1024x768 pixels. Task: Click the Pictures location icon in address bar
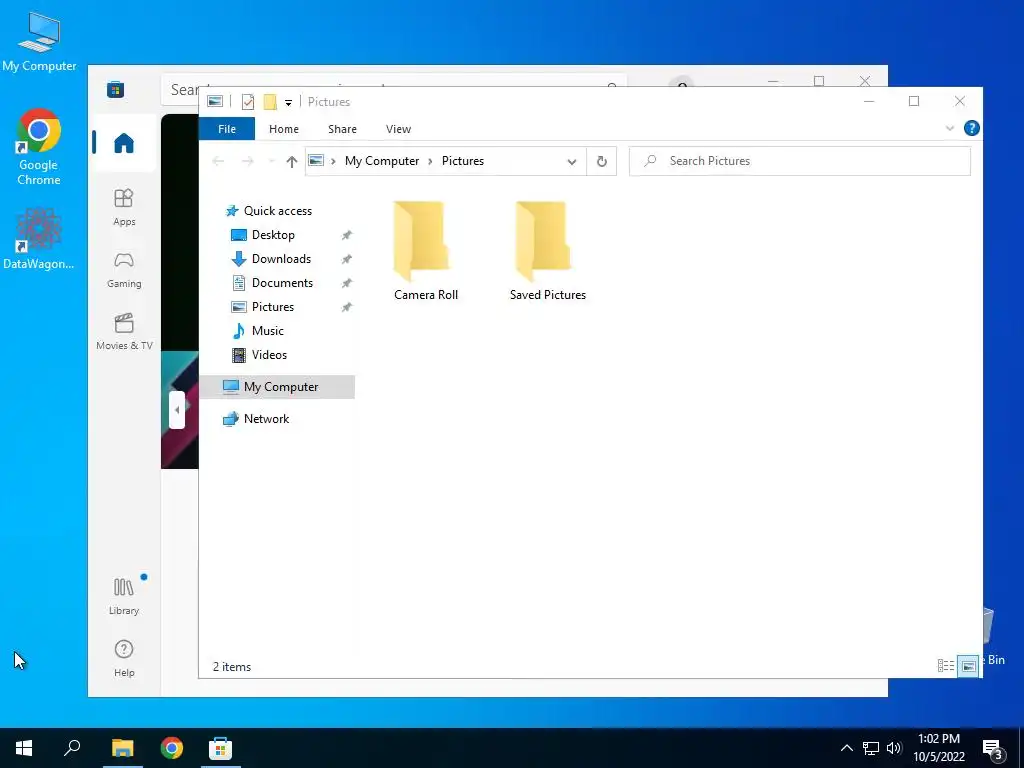point(316,161)
